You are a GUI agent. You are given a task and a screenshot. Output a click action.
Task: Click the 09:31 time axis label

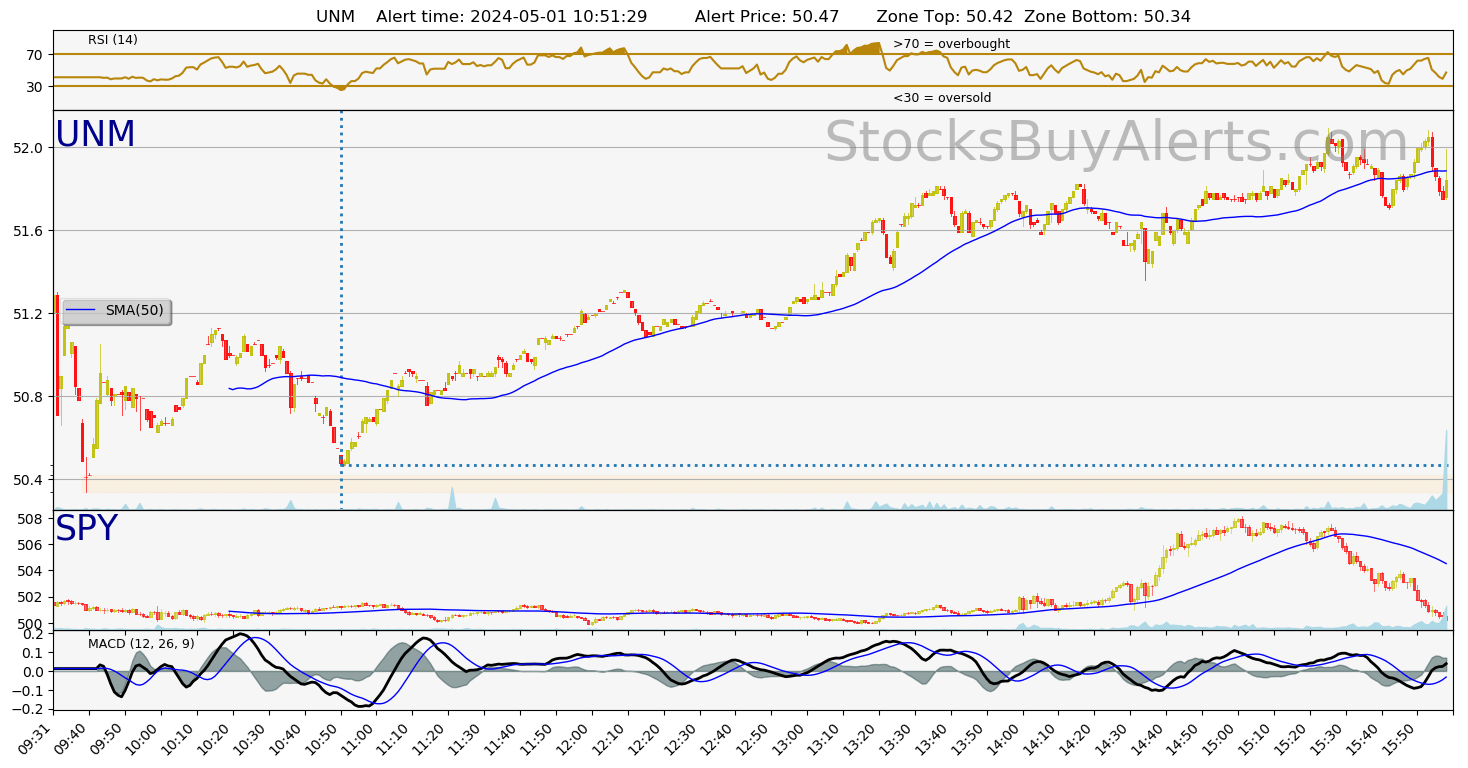[x=35, y=737]
